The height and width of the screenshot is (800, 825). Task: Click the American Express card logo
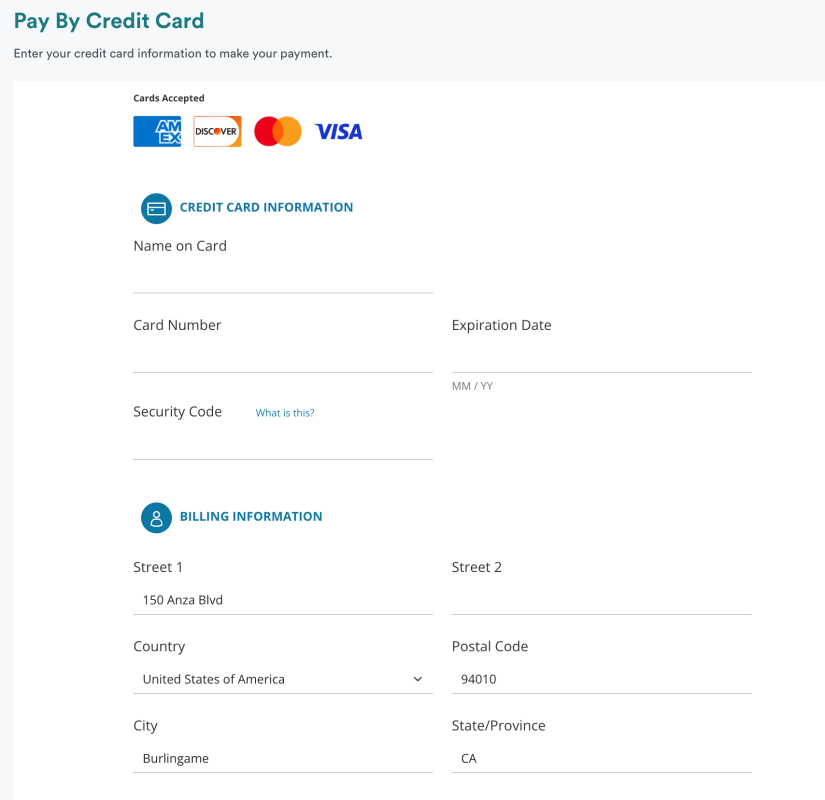click(x=157, y=132)
